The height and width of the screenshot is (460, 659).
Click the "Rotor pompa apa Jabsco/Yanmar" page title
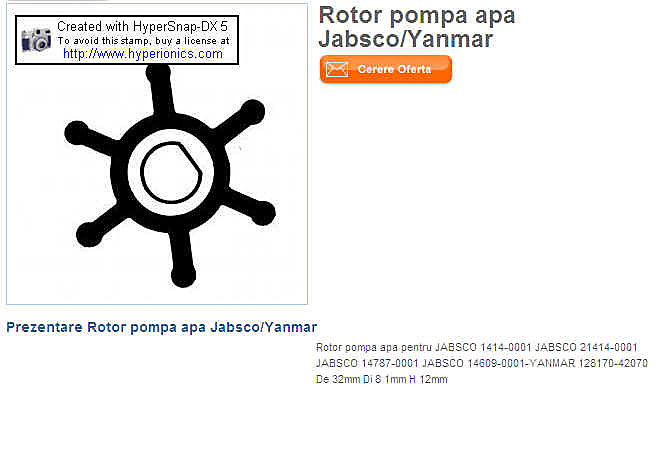click(x=417, y=27)
